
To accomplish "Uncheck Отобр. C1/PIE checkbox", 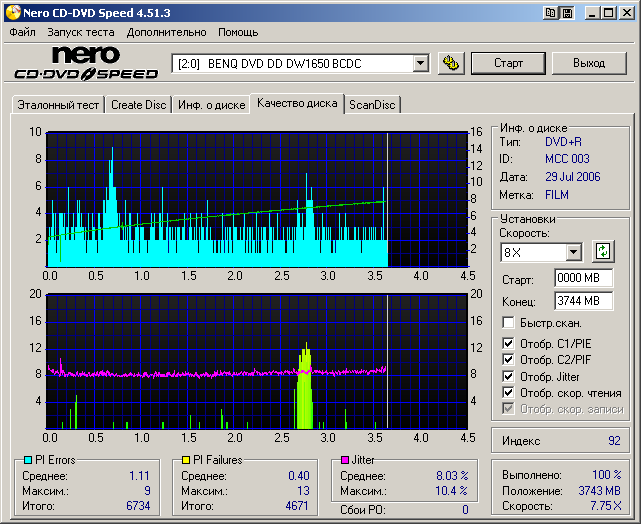I will (x=509, y=345).
